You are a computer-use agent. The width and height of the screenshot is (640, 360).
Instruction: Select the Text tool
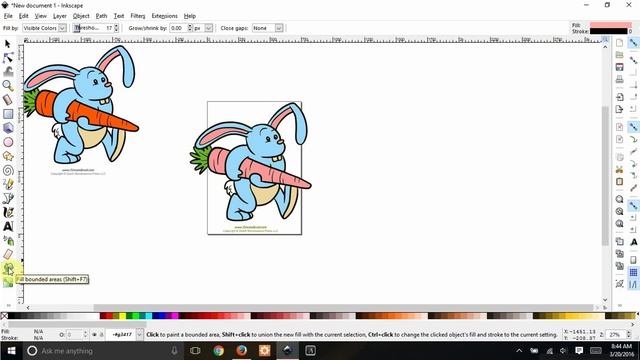pos(8,226)
